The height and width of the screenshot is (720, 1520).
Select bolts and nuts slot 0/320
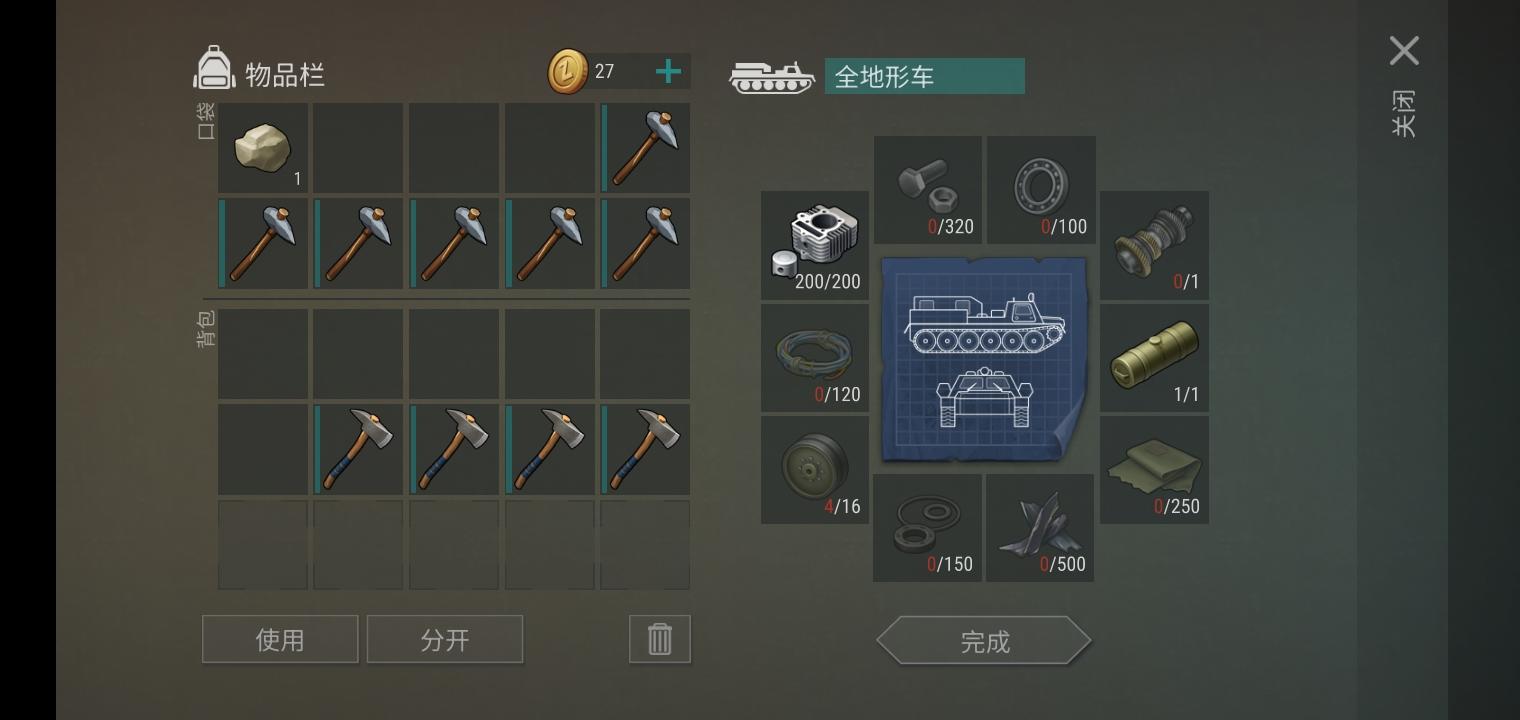click(928, 190)
